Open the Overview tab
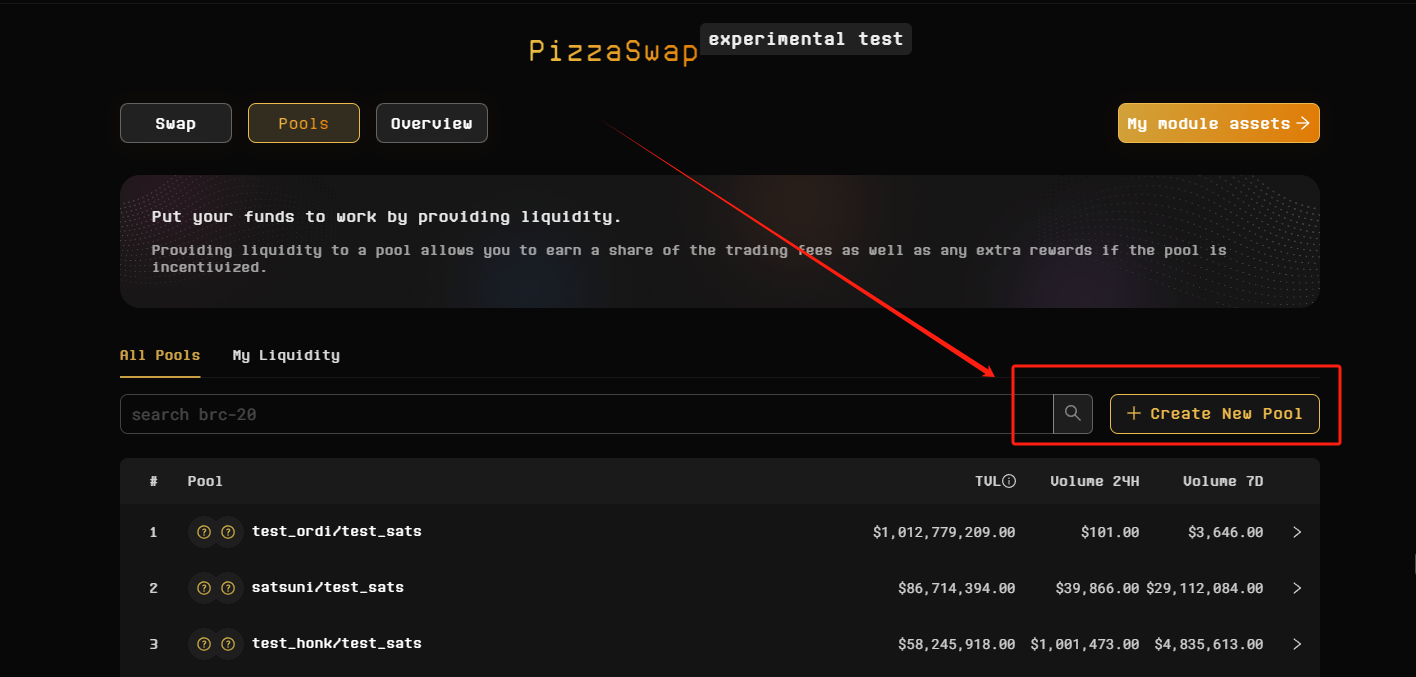Viewport: 1416px width, 677px height. click(431, 123)
